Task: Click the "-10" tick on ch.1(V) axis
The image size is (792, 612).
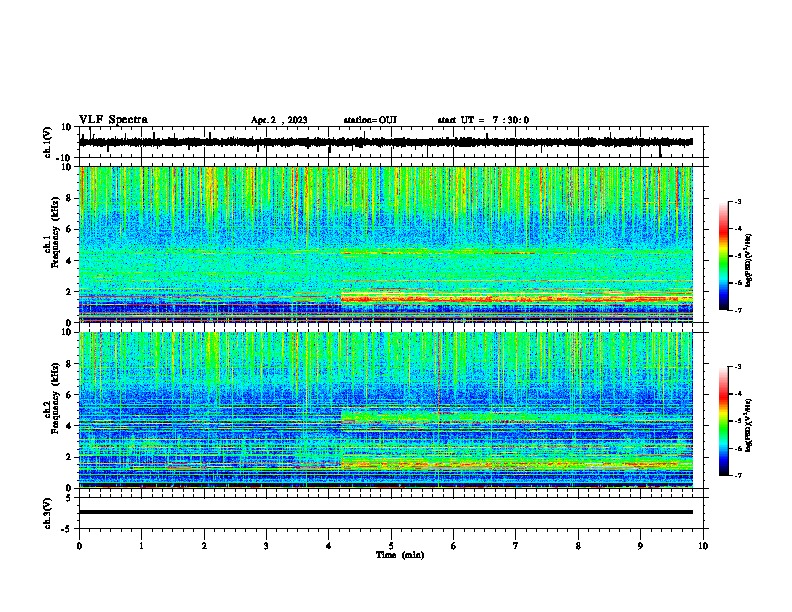Action: (65, 158)
